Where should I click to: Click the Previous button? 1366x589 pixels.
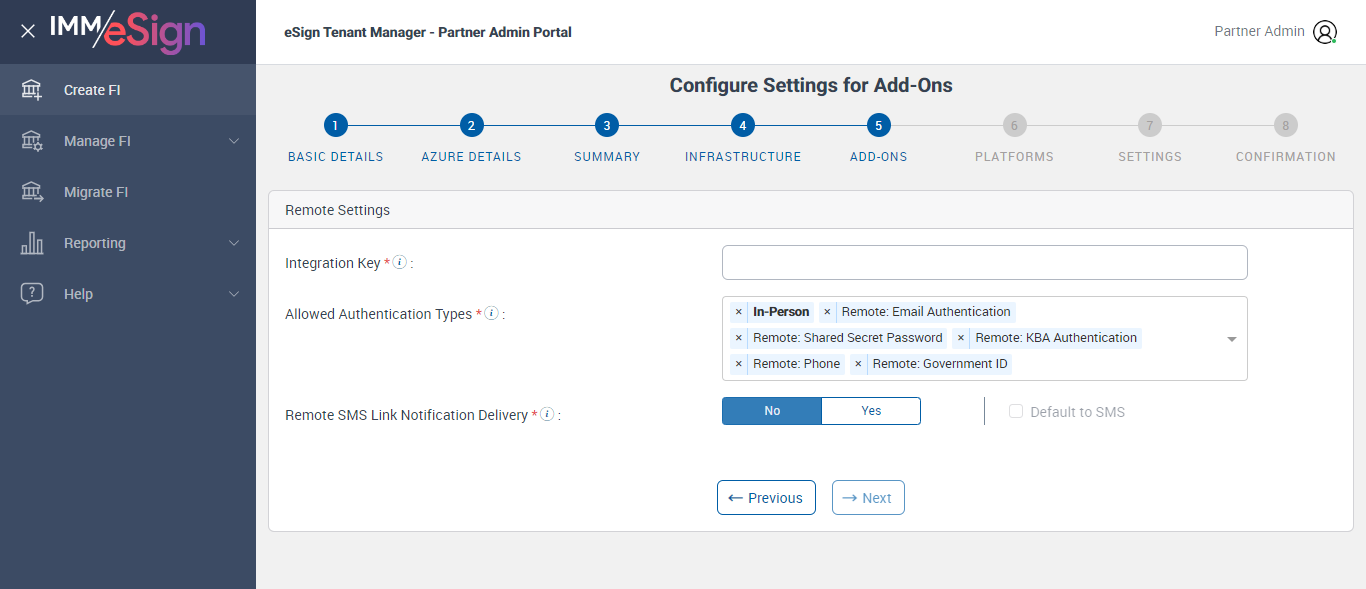tap(766, 498)
